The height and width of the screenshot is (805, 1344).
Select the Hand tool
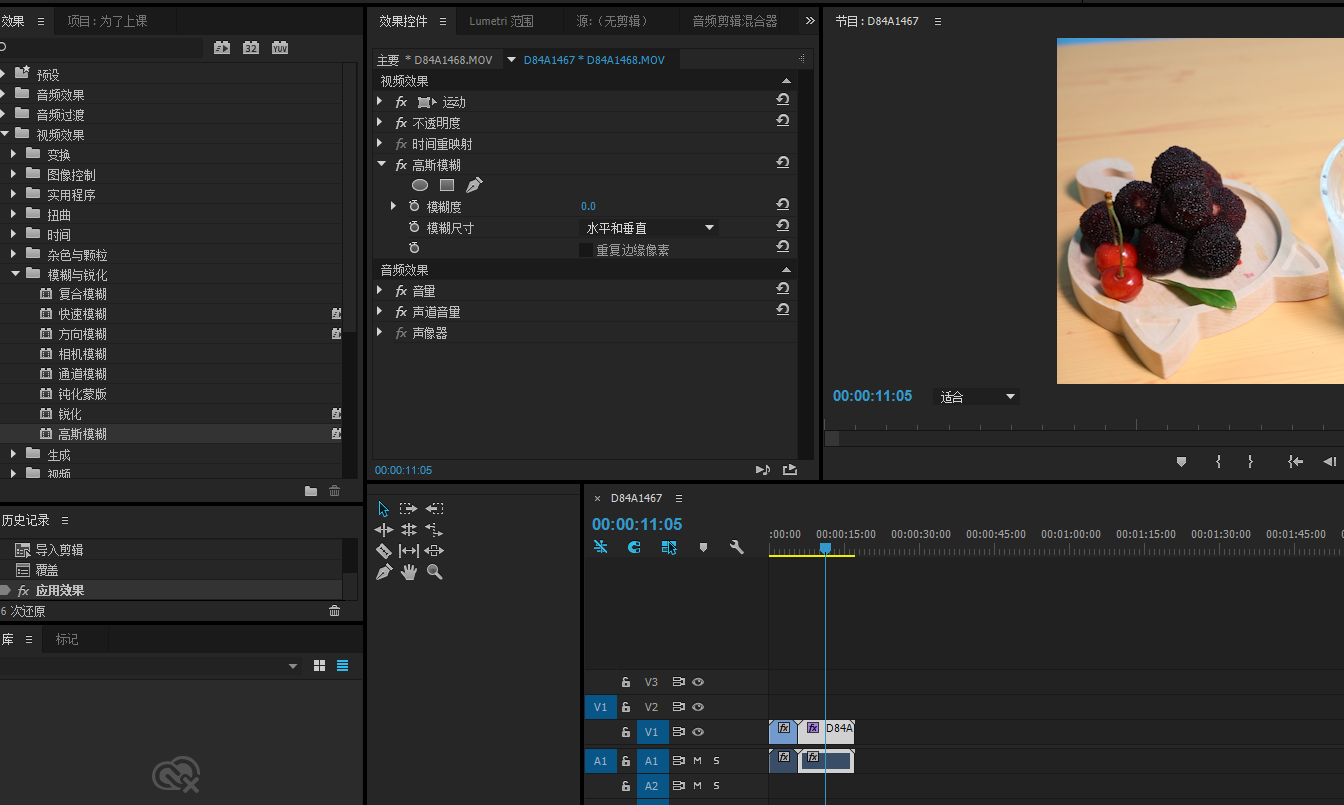click(409, 572)
